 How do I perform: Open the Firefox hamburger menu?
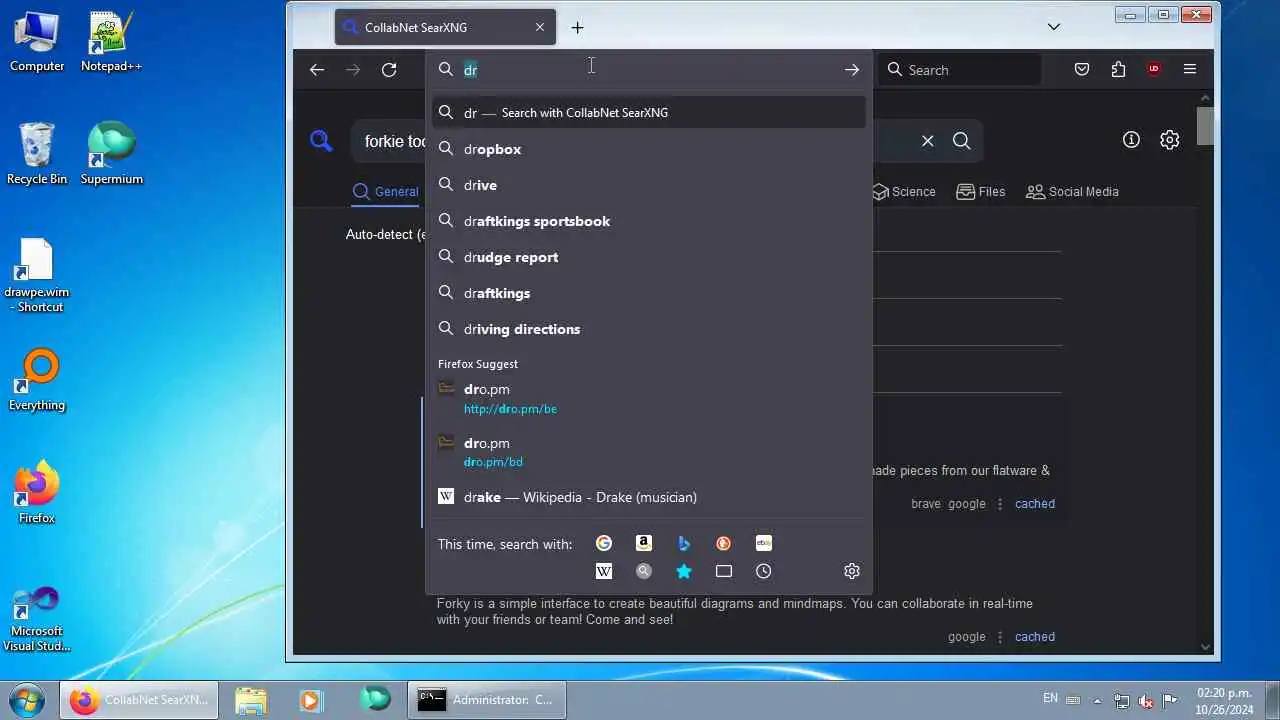coord(1190,70)
